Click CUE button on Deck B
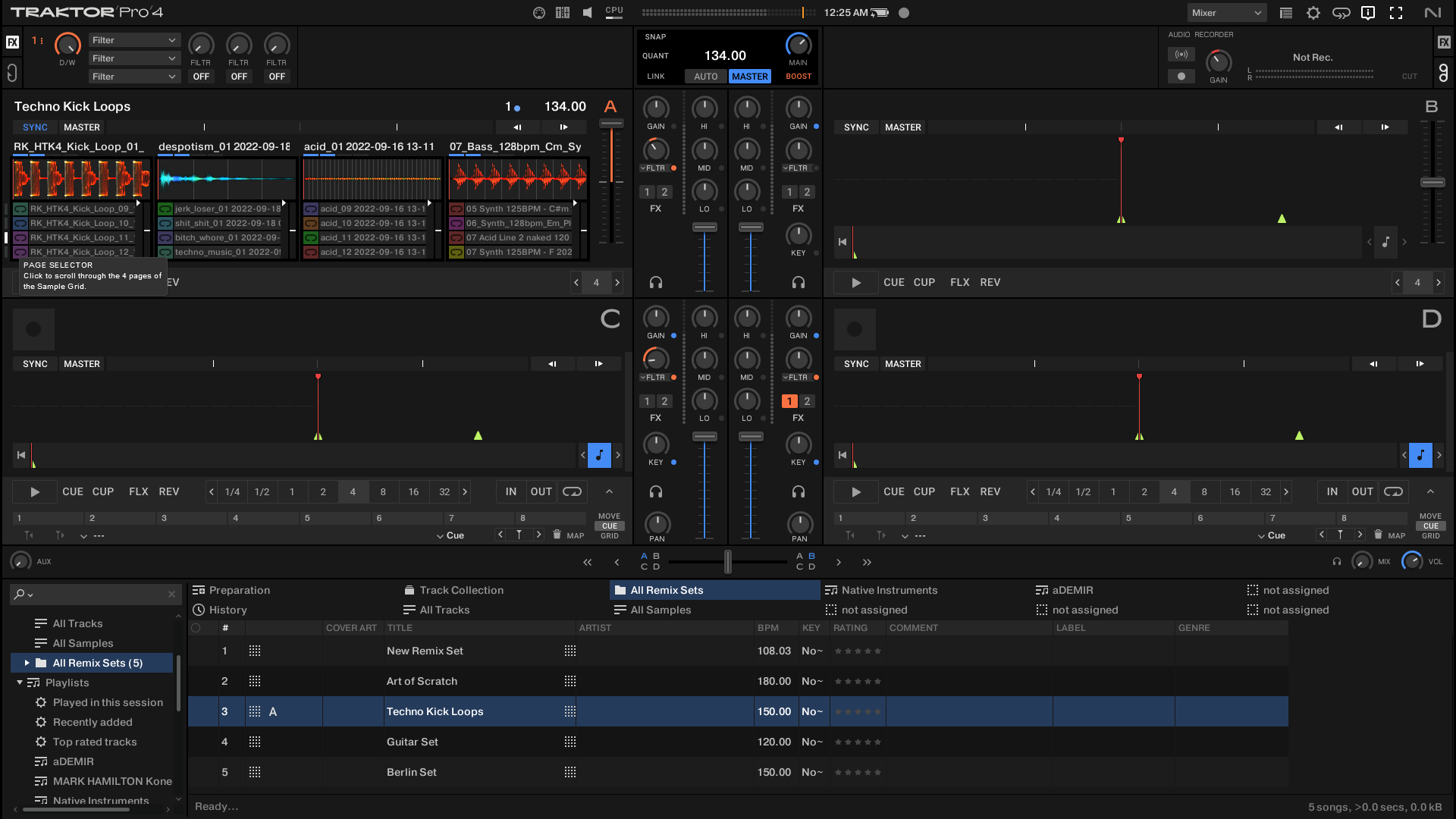This screenshot has height=819, width=1456. point(893,282)
